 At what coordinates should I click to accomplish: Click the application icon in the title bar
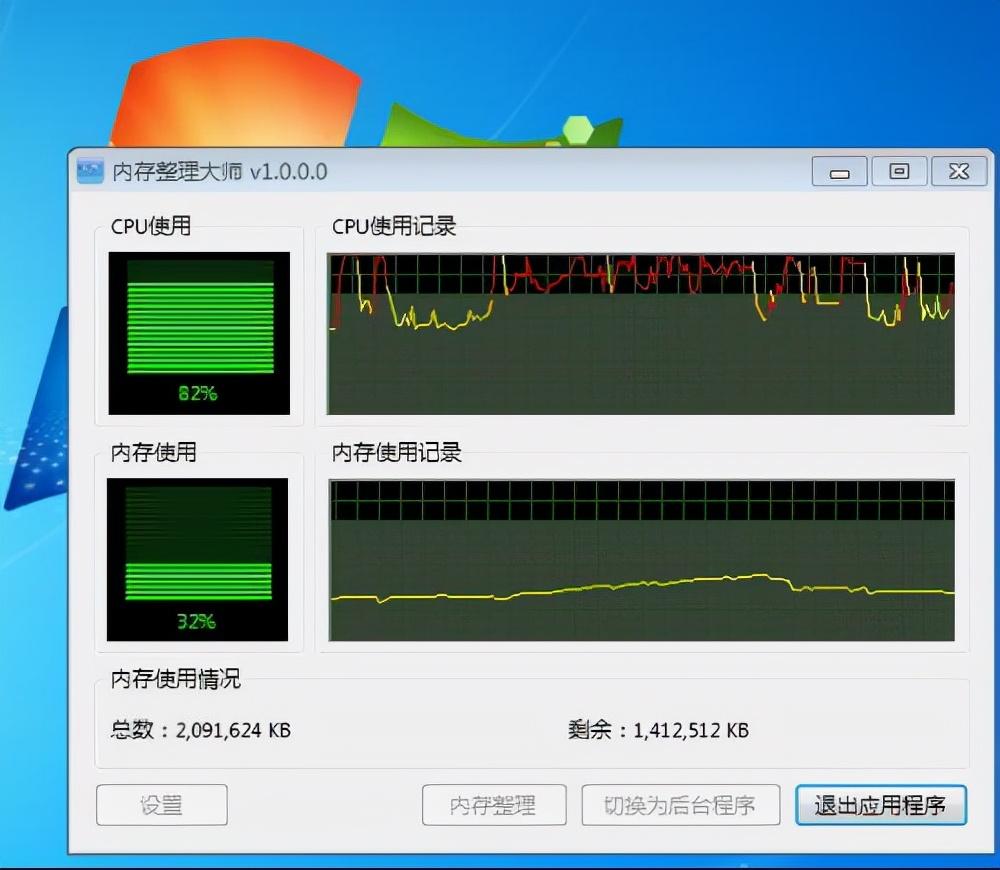point(89,171)
